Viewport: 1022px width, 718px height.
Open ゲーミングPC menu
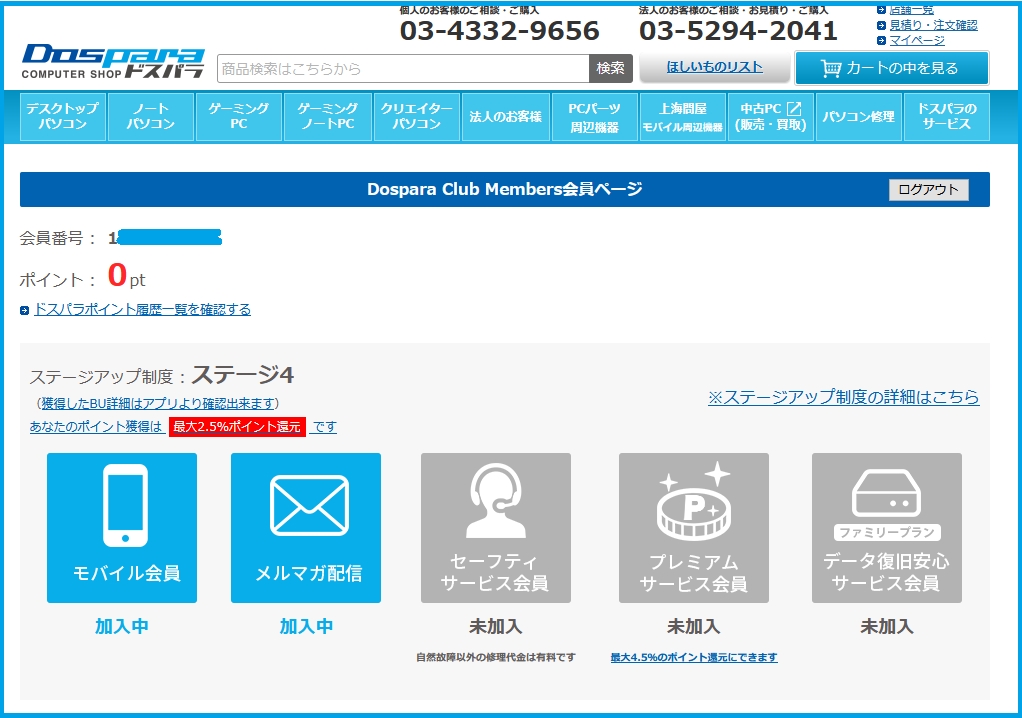pyautogui.click(x=239, y=117)
